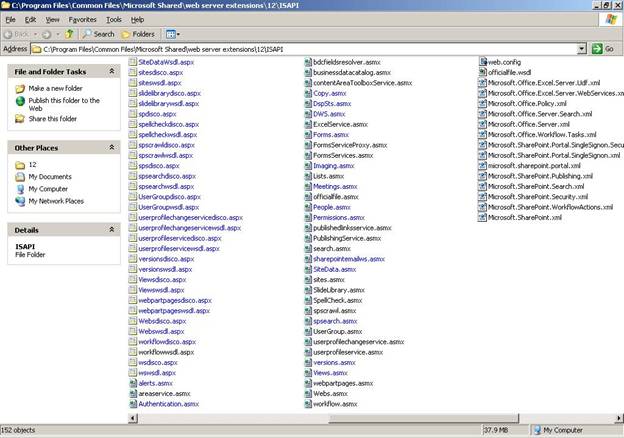
Task: Select the search.asmx file icon
Action: [308, 249]
